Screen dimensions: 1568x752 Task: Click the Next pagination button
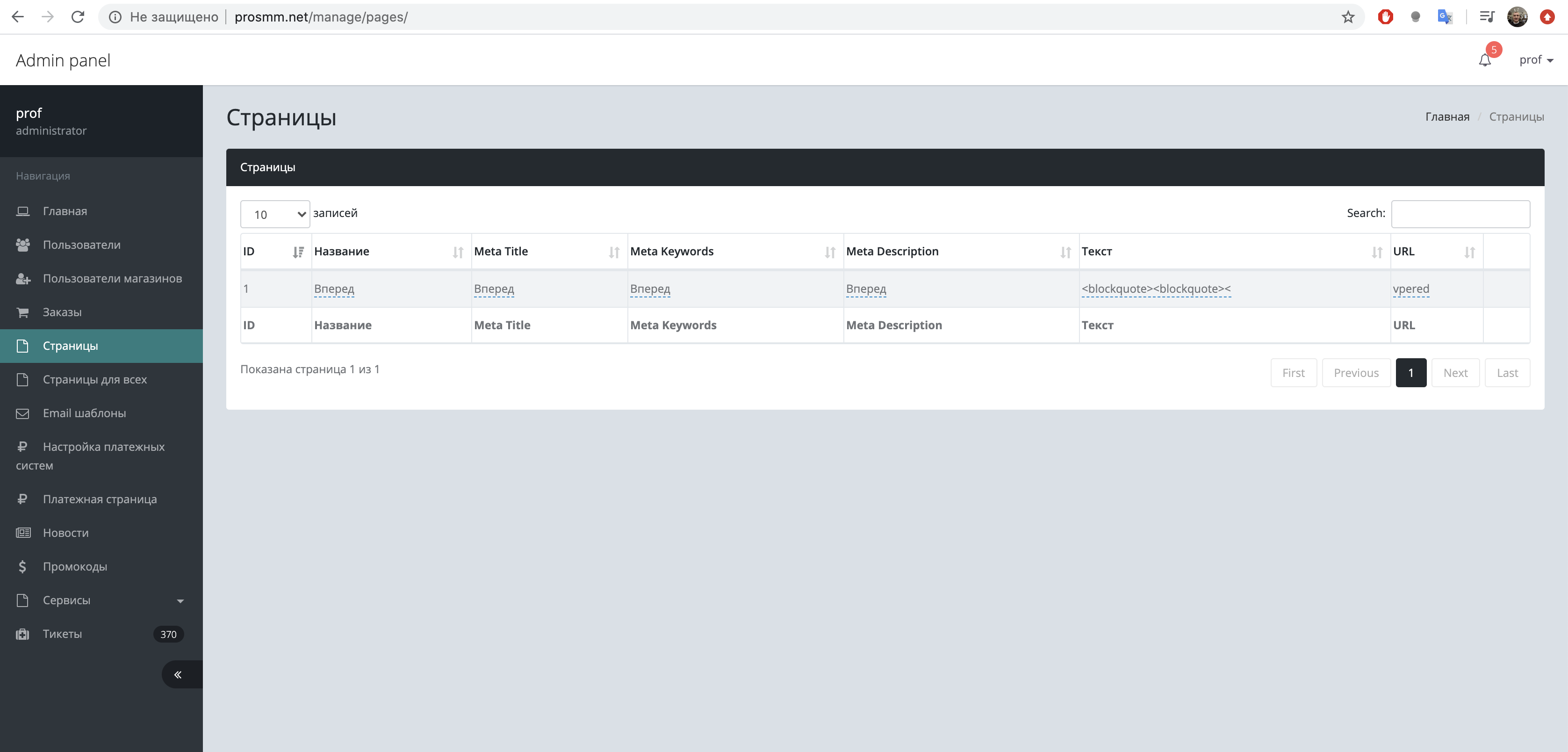point(1455,373)
